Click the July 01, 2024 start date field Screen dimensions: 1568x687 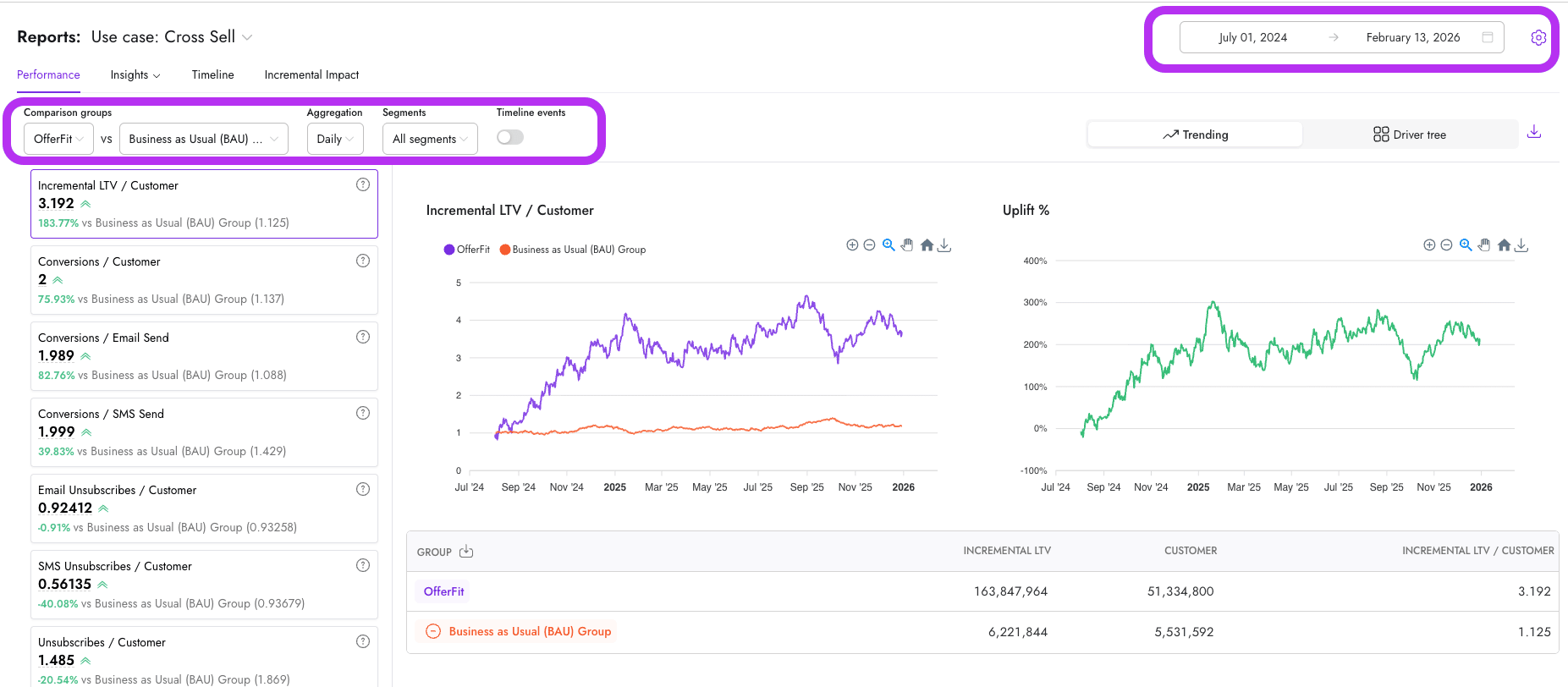click(1252, 37)
